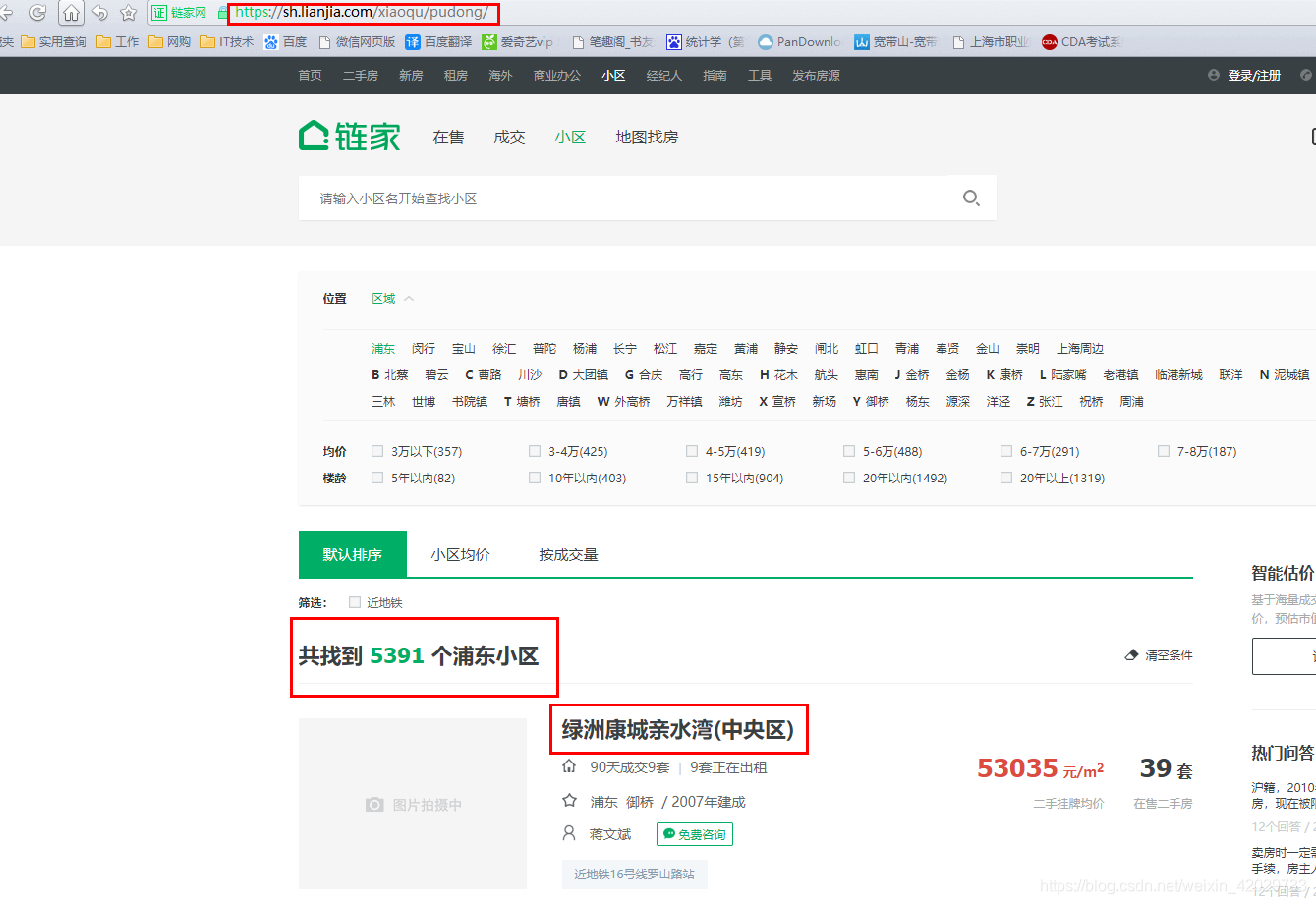Check the 3万以下(357) price filter
This screenshot has width=1316, height=904.
[377, 451]
